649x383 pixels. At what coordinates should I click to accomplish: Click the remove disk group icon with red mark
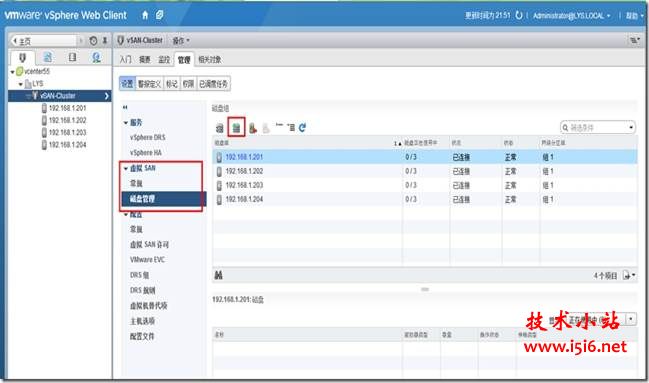click(x=252, y=128)
